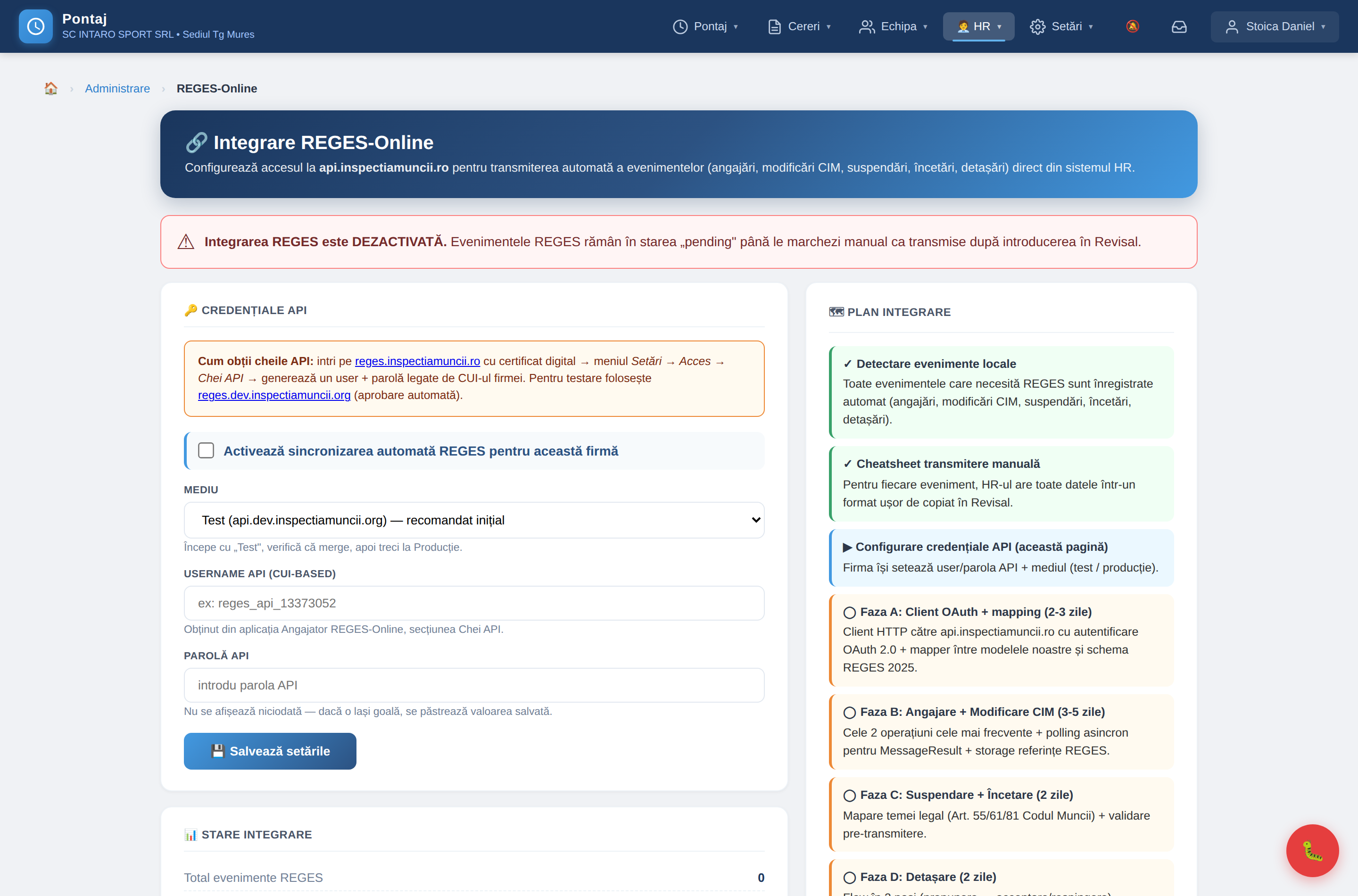1358x896 pixels.
Task: Open the inbox tray icon
Action: point(1179,26)
